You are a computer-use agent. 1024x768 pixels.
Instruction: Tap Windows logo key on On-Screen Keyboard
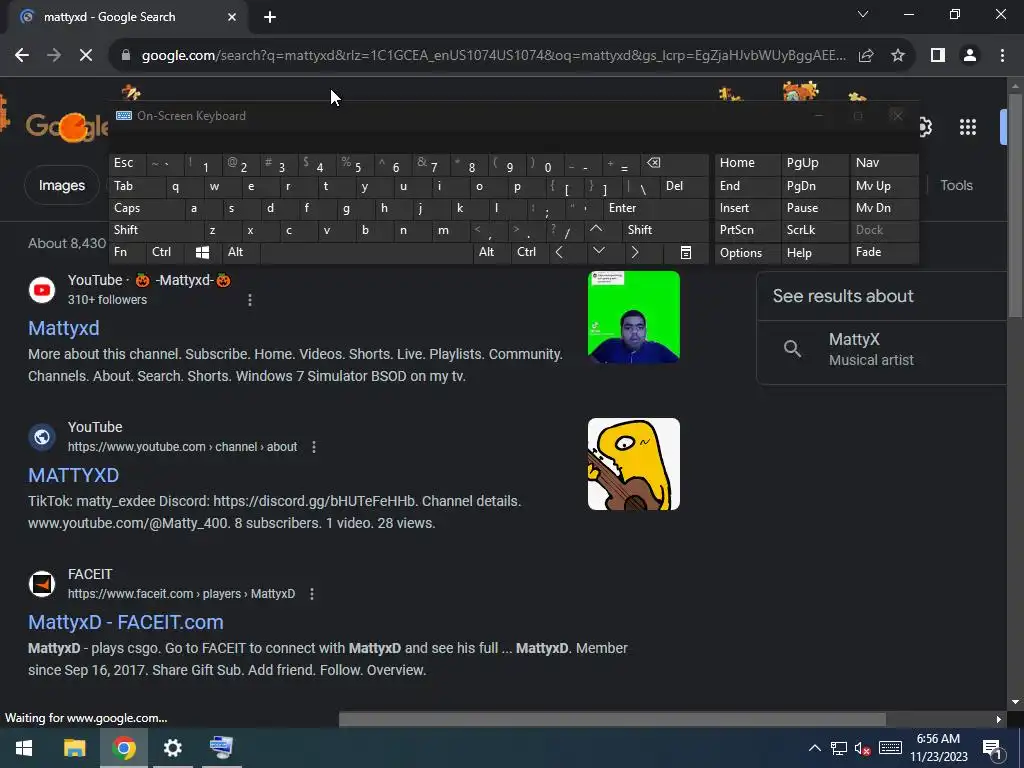202,252
